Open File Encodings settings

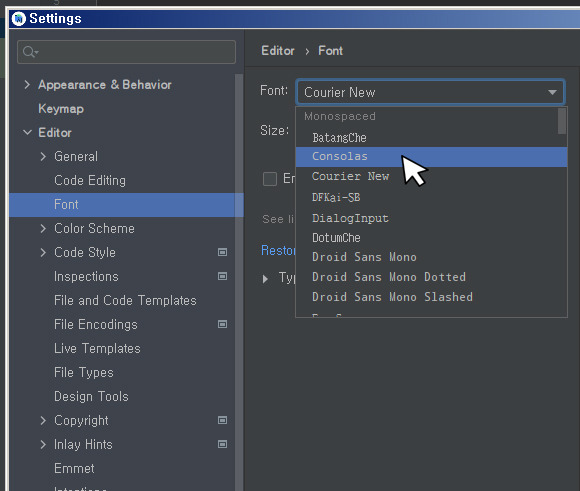[96, 324]
